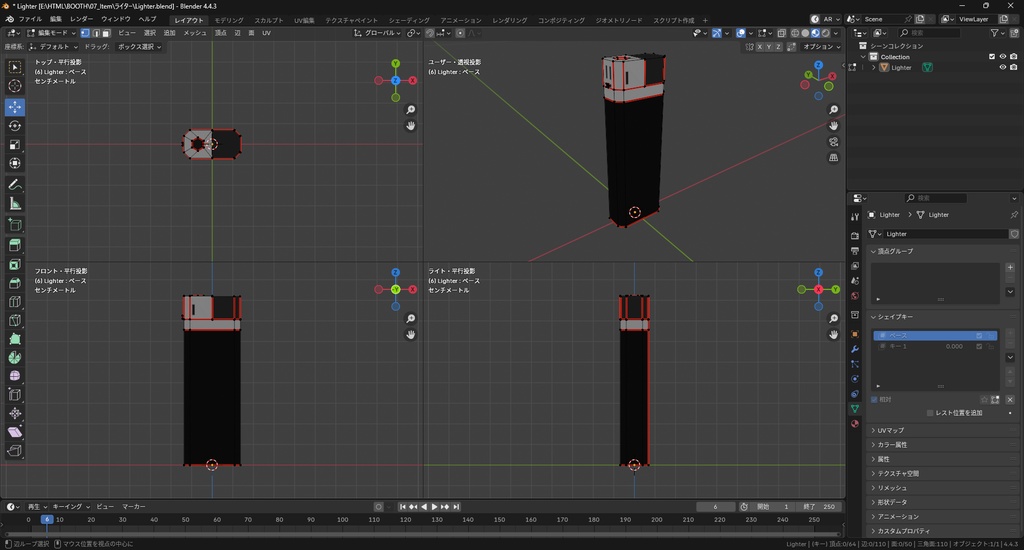Open the メッシュ menu in the viewport header
This screenshot has width=1024, height=550.
pyautogui.click(x=195, y=33)
